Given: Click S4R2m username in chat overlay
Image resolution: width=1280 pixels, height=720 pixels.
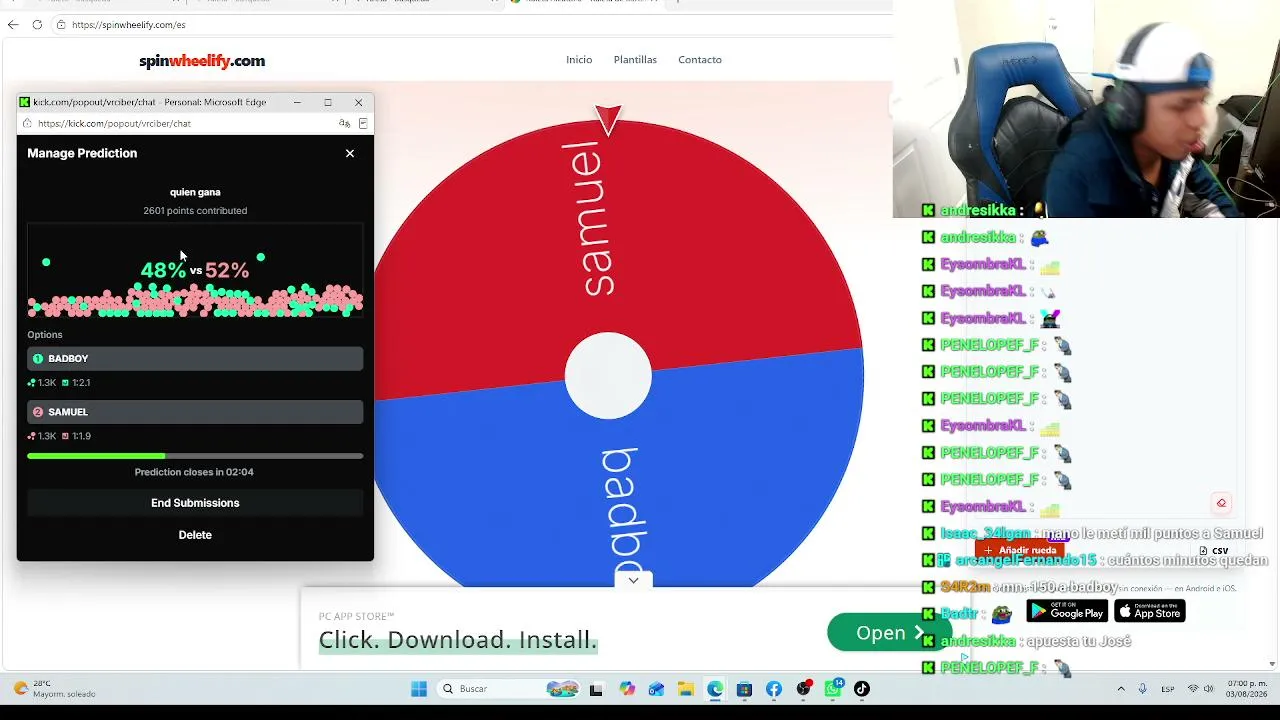Looking at the screenshot, I should (965, 588).
